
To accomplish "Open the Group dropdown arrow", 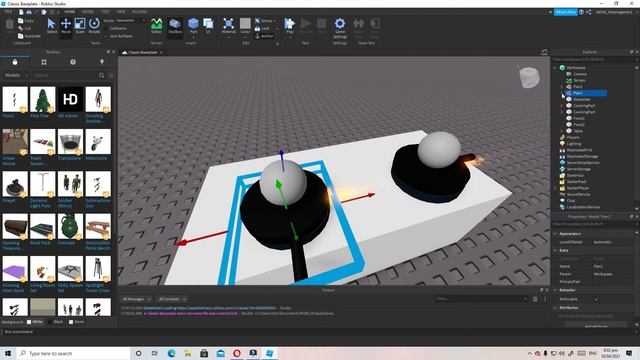I will coord(274,20).
